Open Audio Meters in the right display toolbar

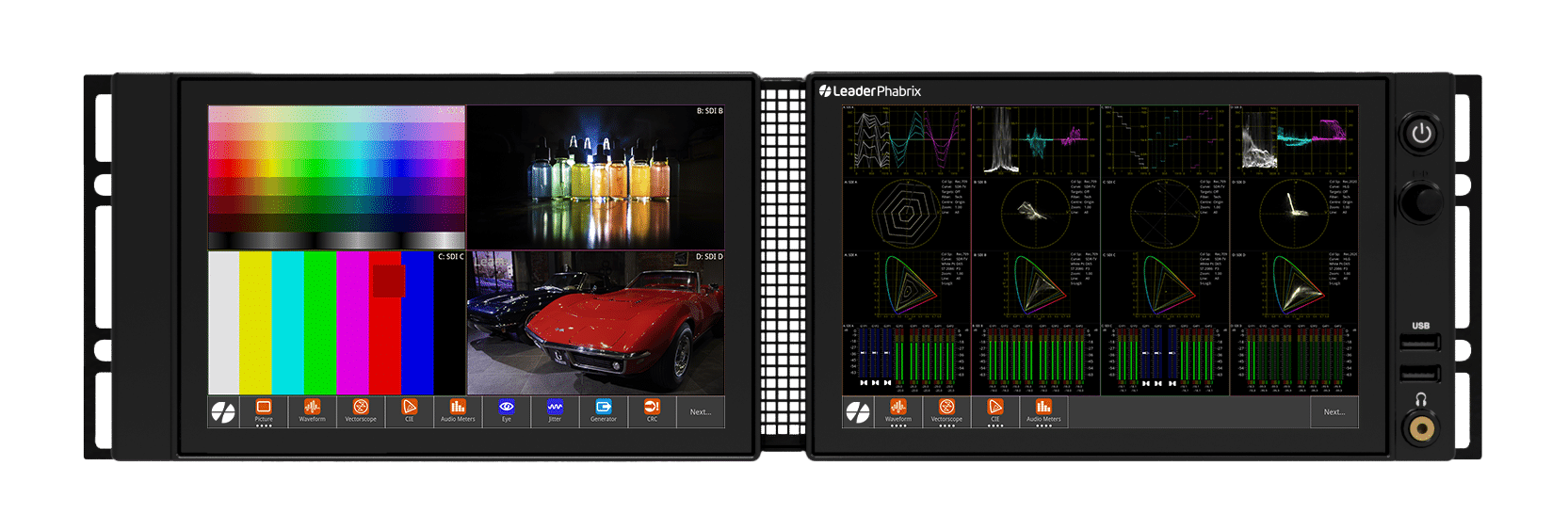(1043, 411)
